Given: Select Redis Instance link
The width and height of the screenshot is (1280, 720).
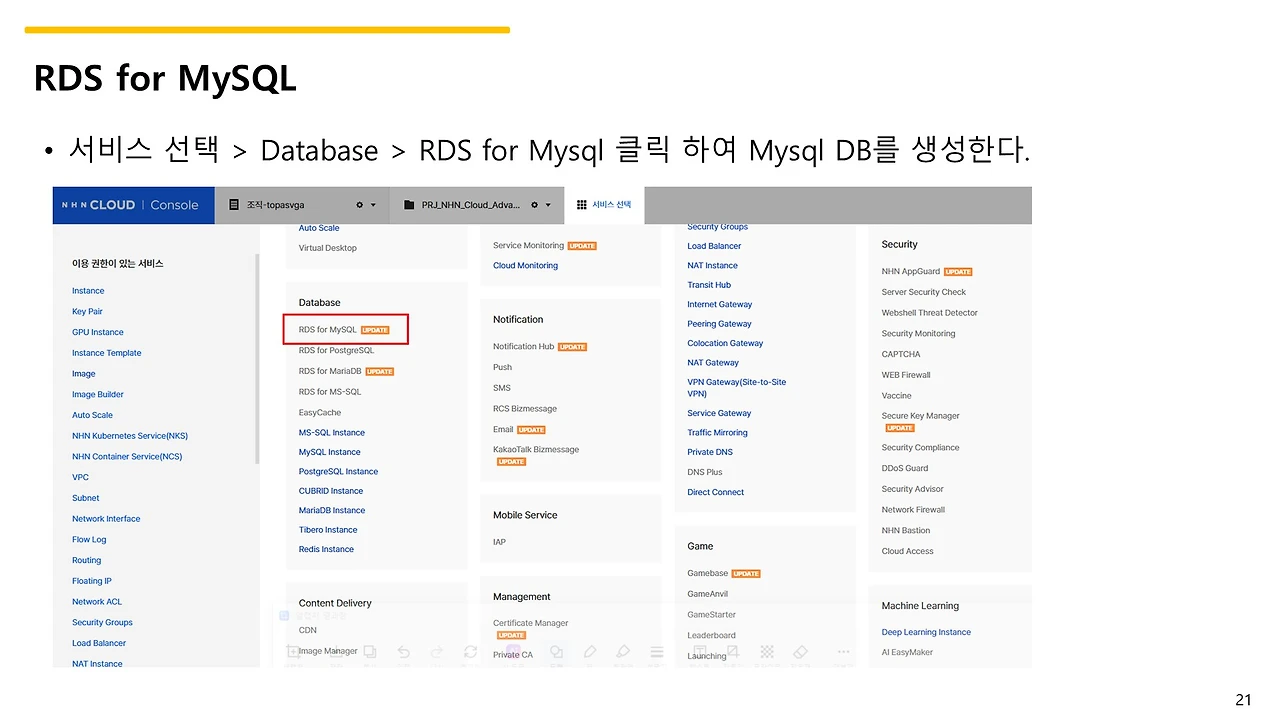Looking at the screenshot, I should coord(326,550).
